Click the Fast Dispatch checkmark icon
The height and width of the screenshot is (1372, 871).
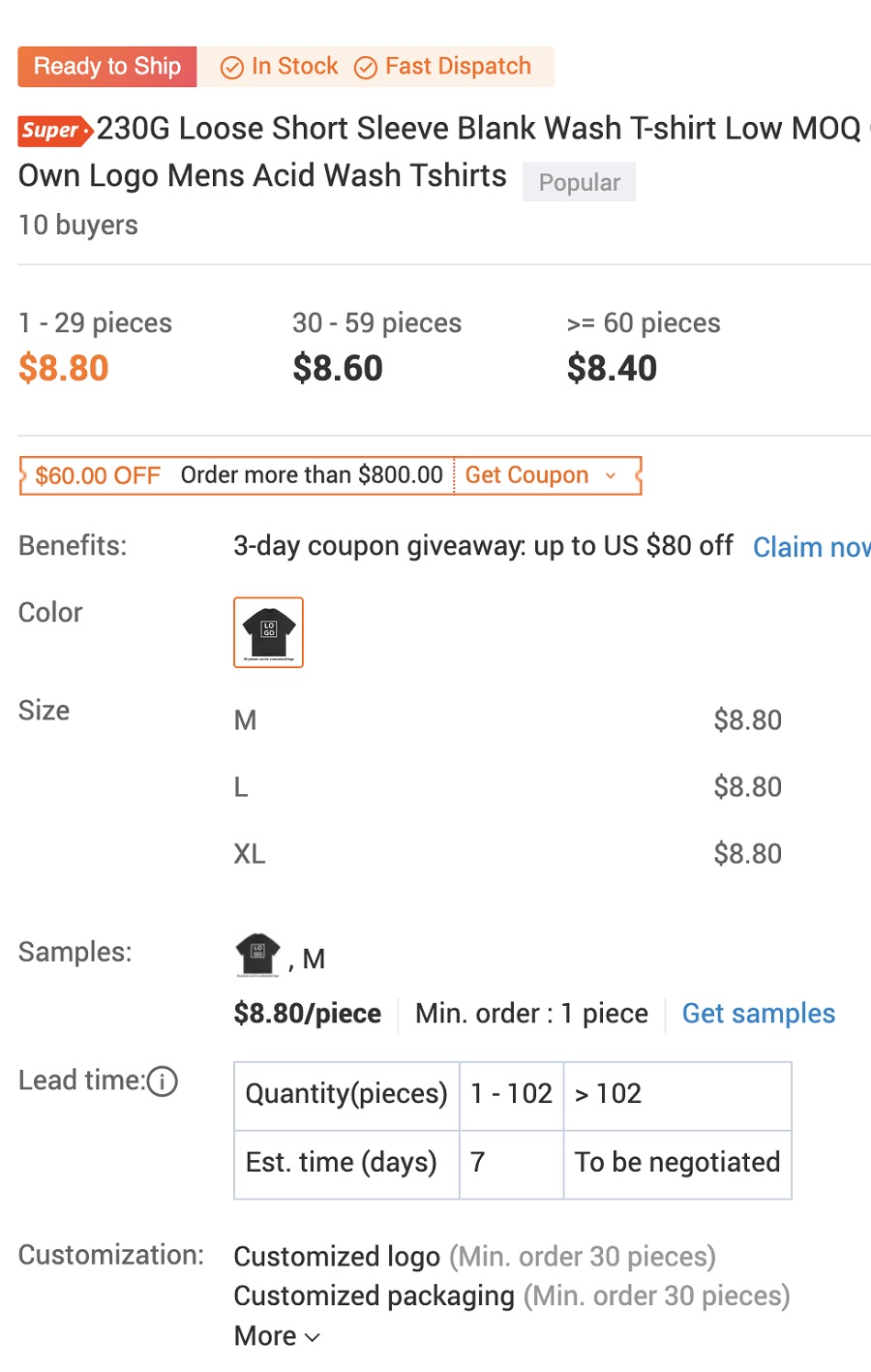[x=366, y=67]
